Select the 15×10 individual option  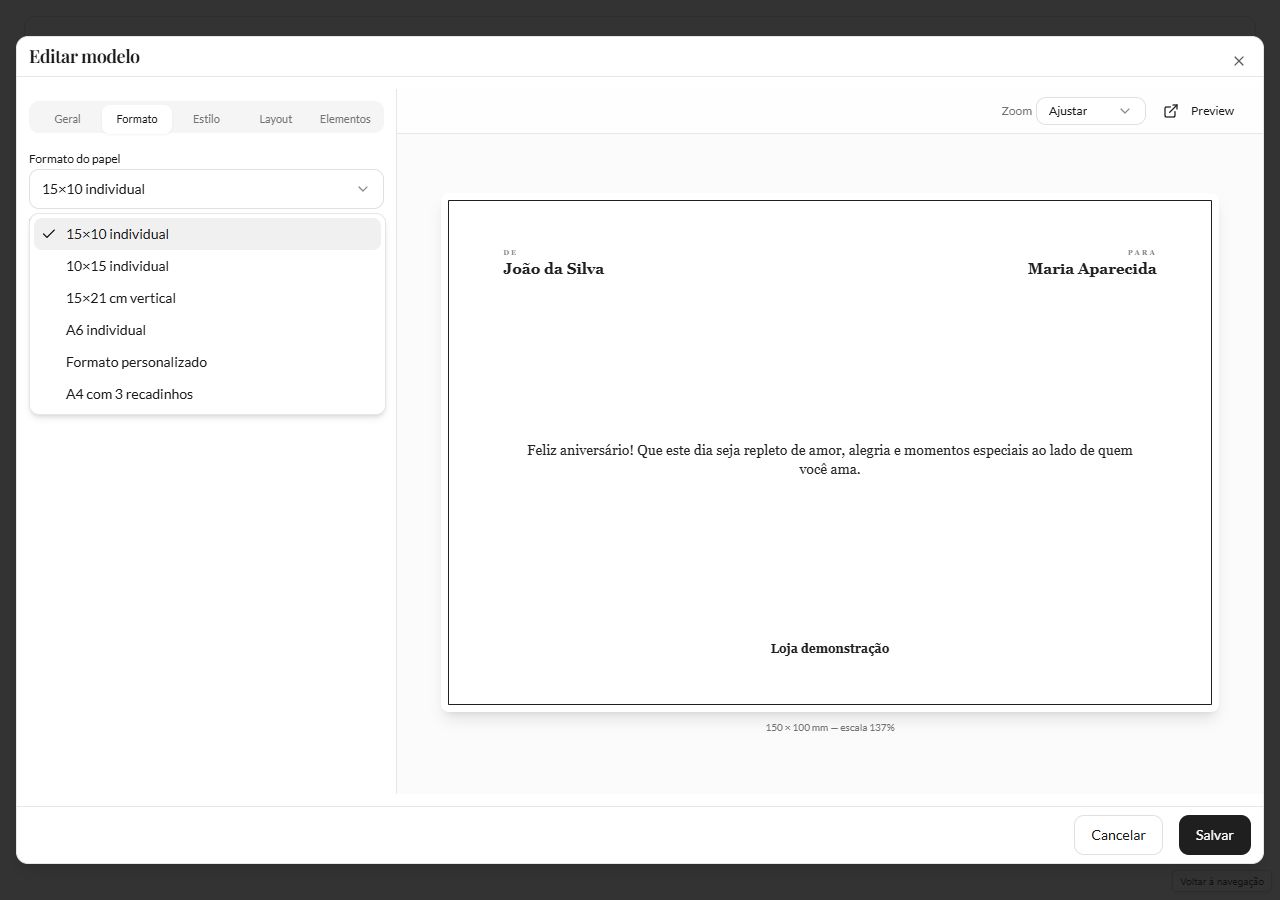(207, 234)
